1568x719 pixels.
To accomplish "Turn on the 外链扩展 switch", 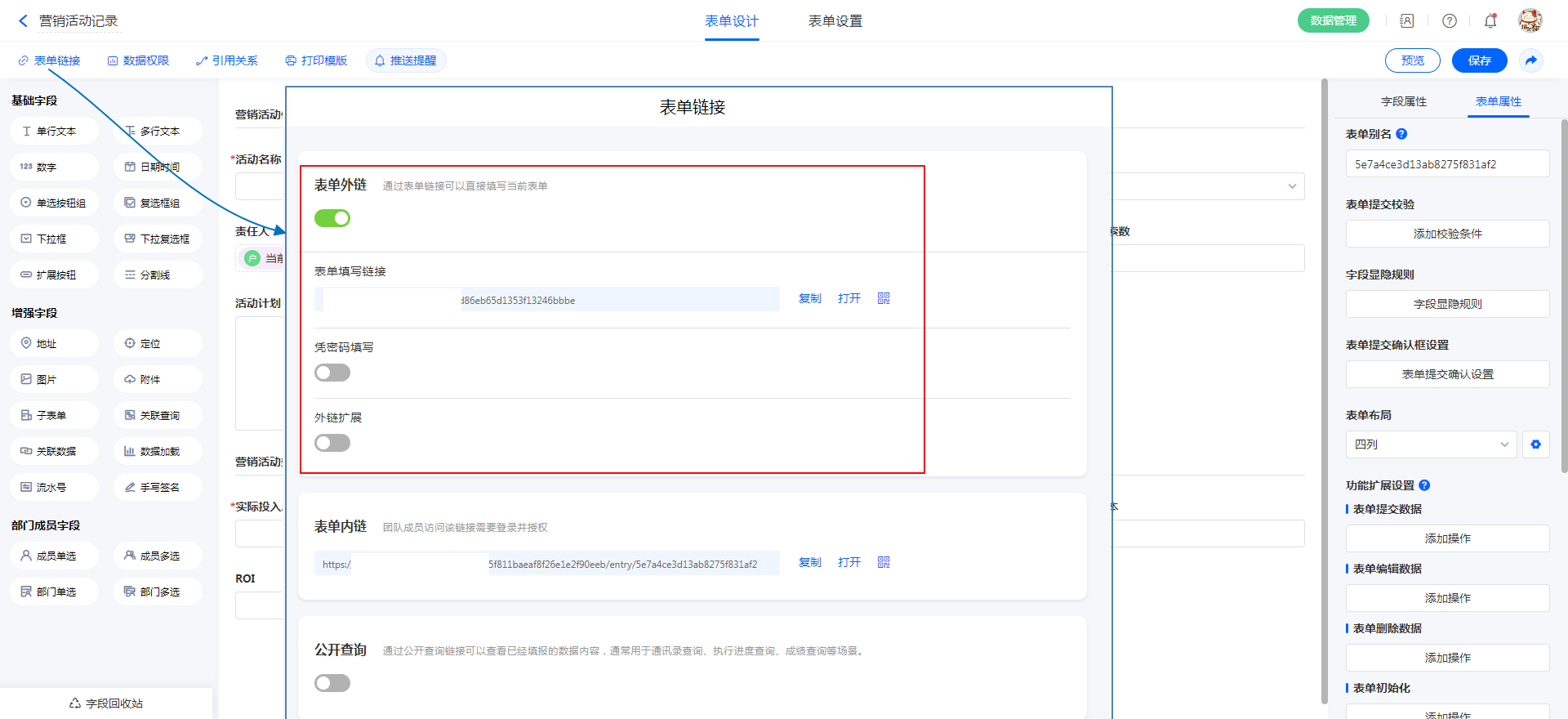I will (x=332, y=443).
